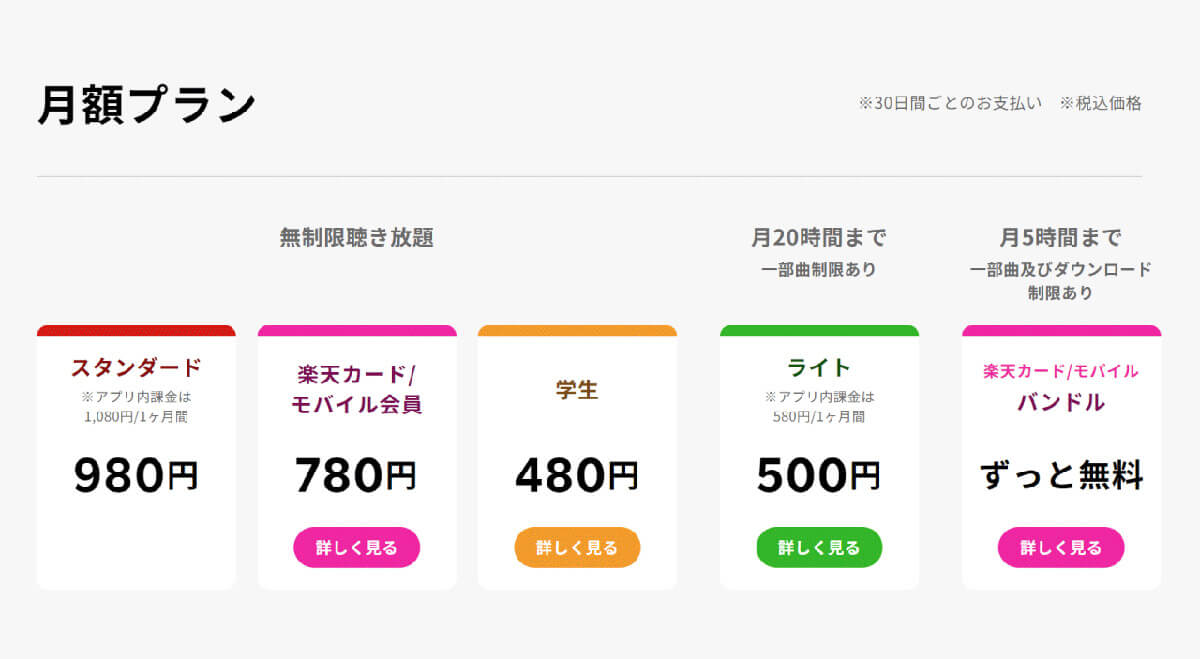1200x659 pixels.
Task: Click the ※30日間ごとのお支払い note
Action: click(x=950, y=103)
